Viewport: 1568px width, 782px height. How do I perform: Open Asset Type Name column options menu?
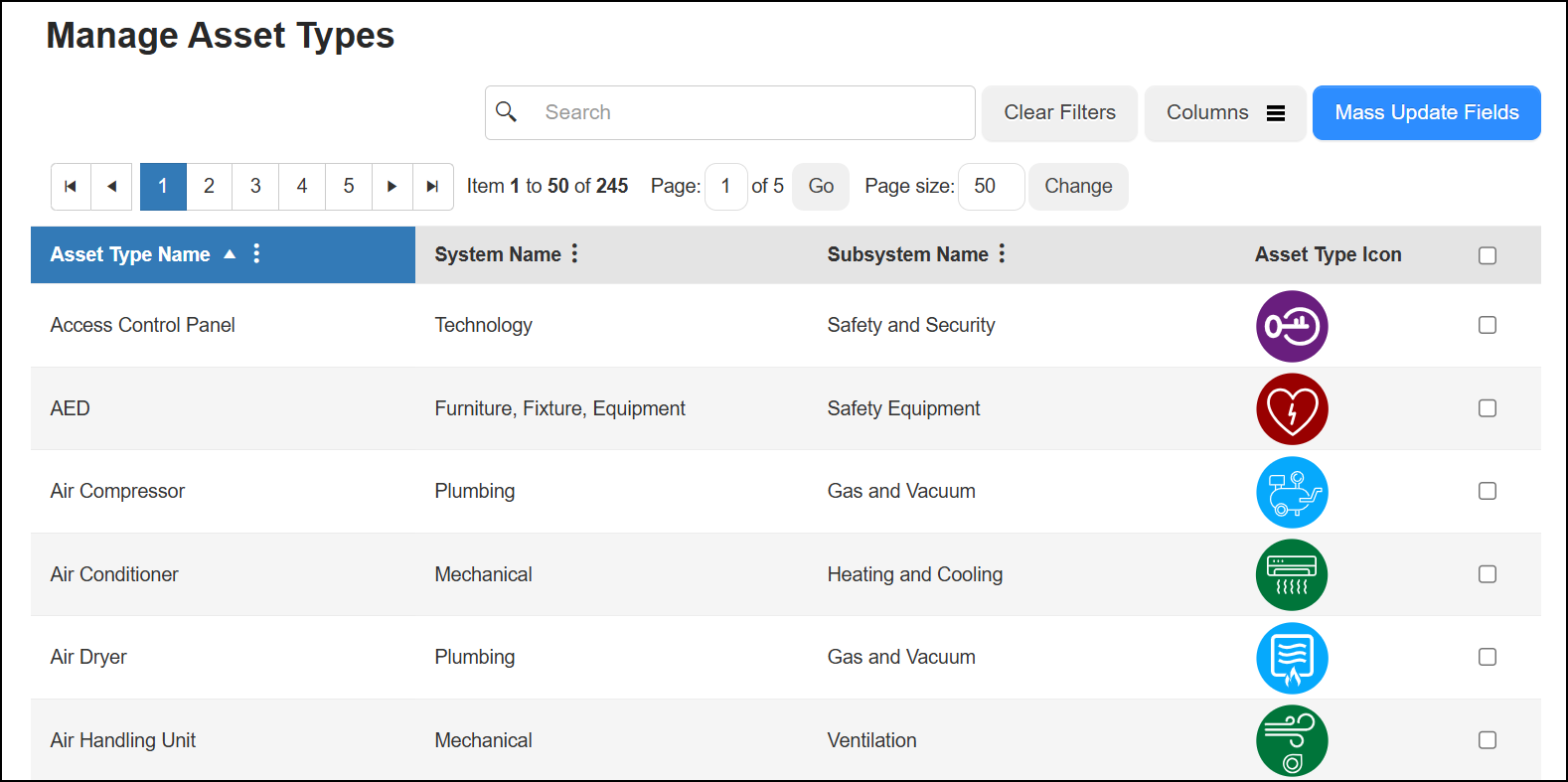point(256,253)
